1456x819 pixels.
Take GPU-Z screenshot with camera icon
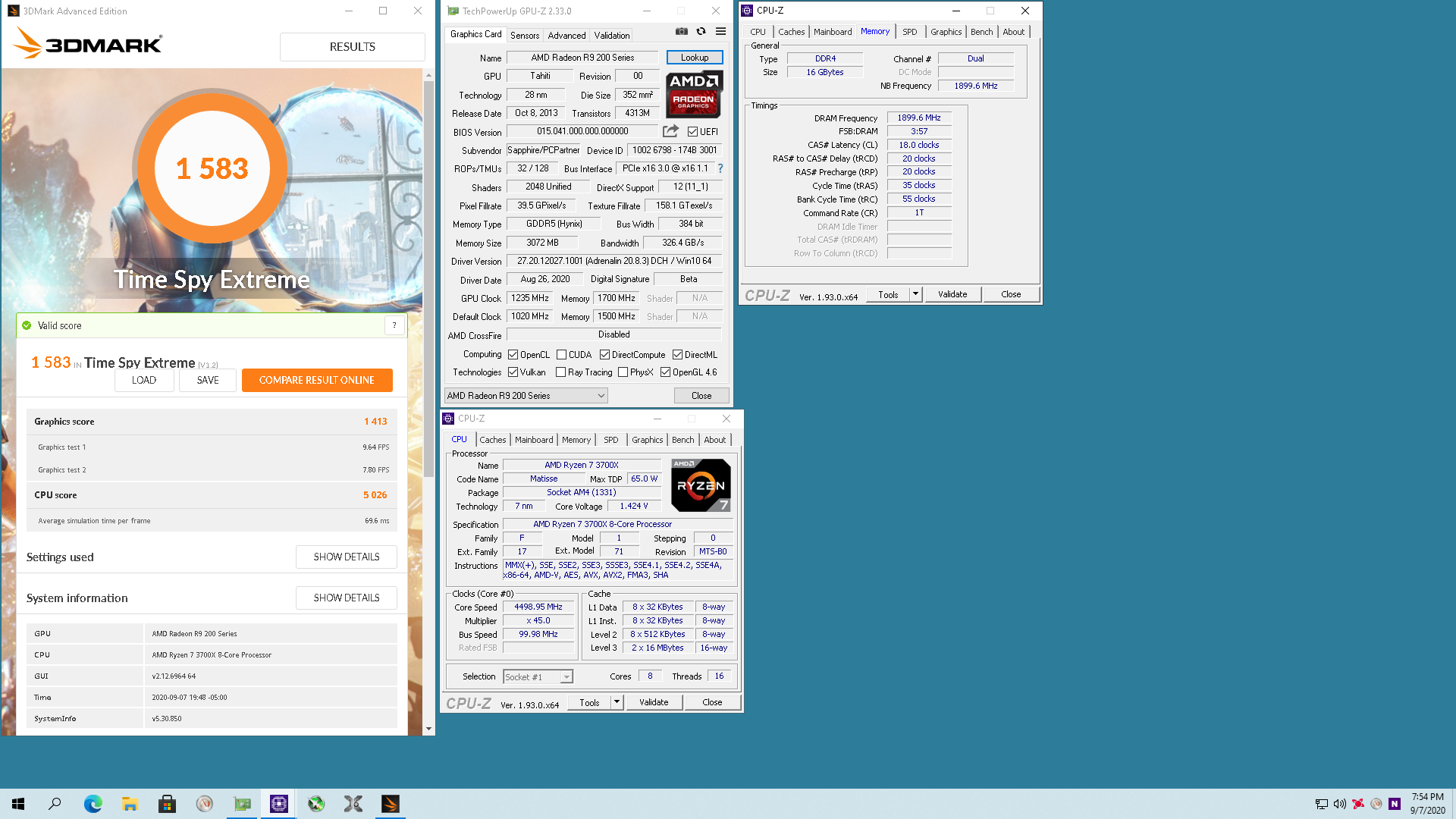click(682, 32)
